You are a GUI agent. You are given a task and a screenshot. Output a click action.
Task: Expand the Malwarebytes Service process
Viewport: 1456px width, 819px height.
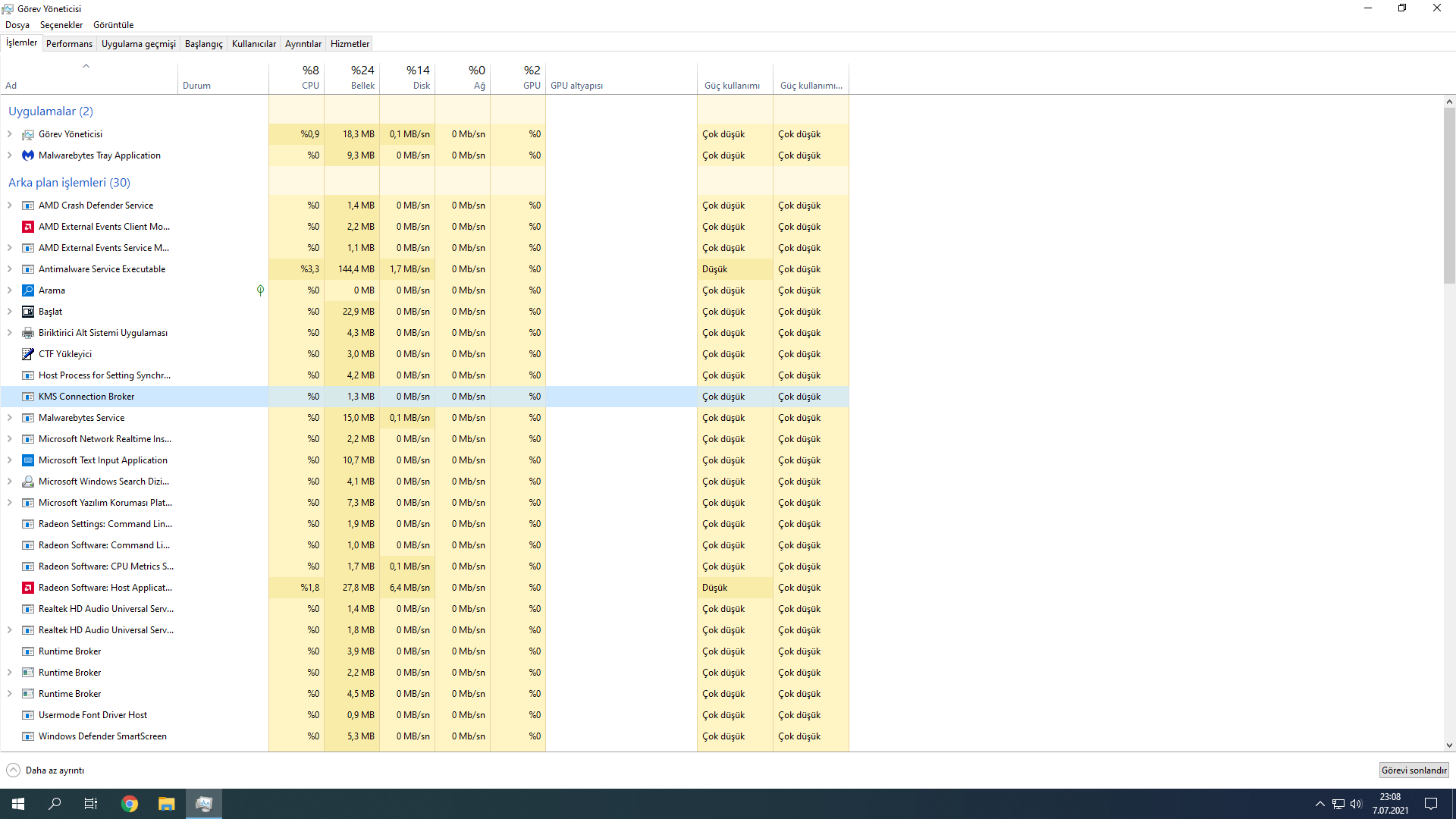[10, 418]
